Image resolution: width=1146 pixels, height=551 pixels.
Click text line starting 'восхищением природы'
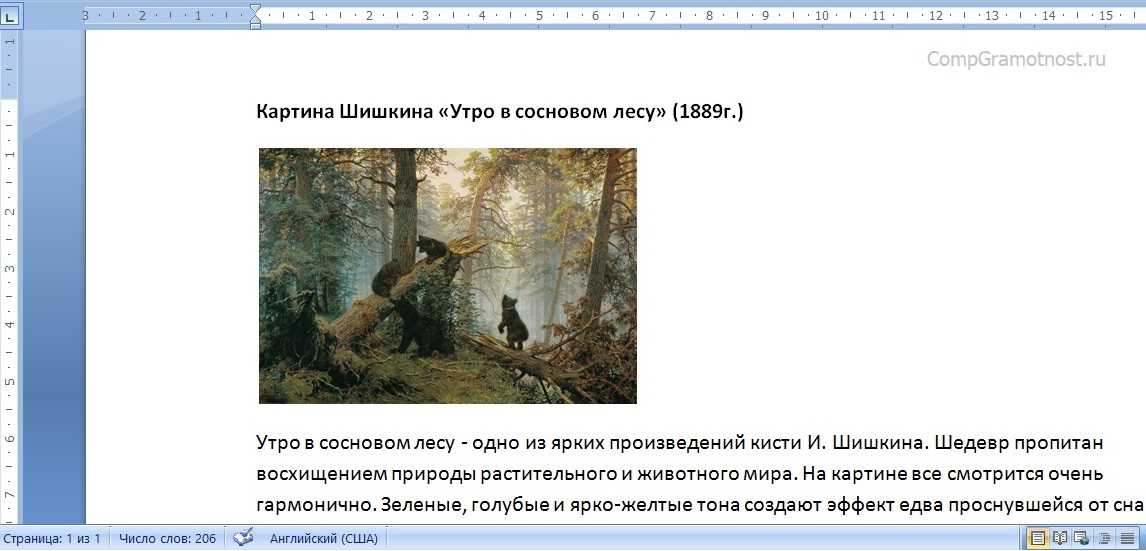(680, 474)
